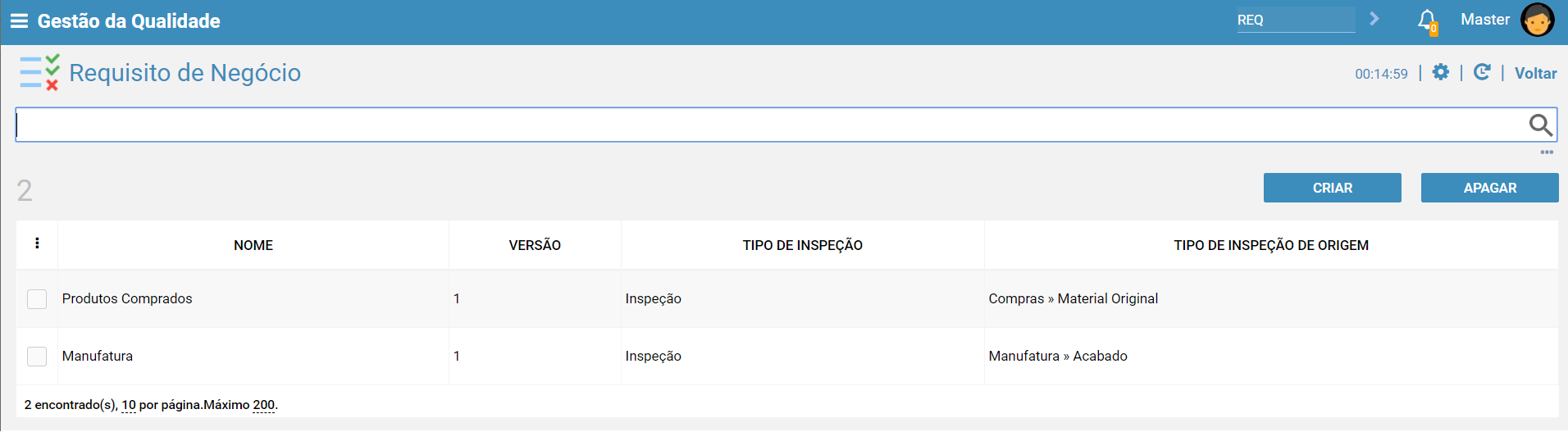The width and height of the screenshot is (1568, 432).
Task: Click the APAGAR button
Action: pos(1489,188)
